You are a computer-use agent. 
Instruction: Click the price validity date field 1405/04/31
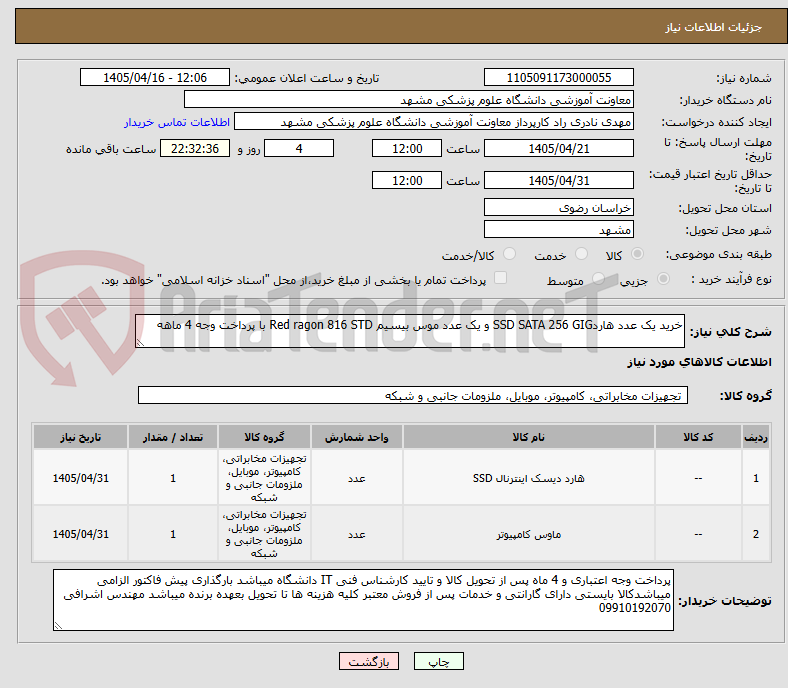click(558, 180)
